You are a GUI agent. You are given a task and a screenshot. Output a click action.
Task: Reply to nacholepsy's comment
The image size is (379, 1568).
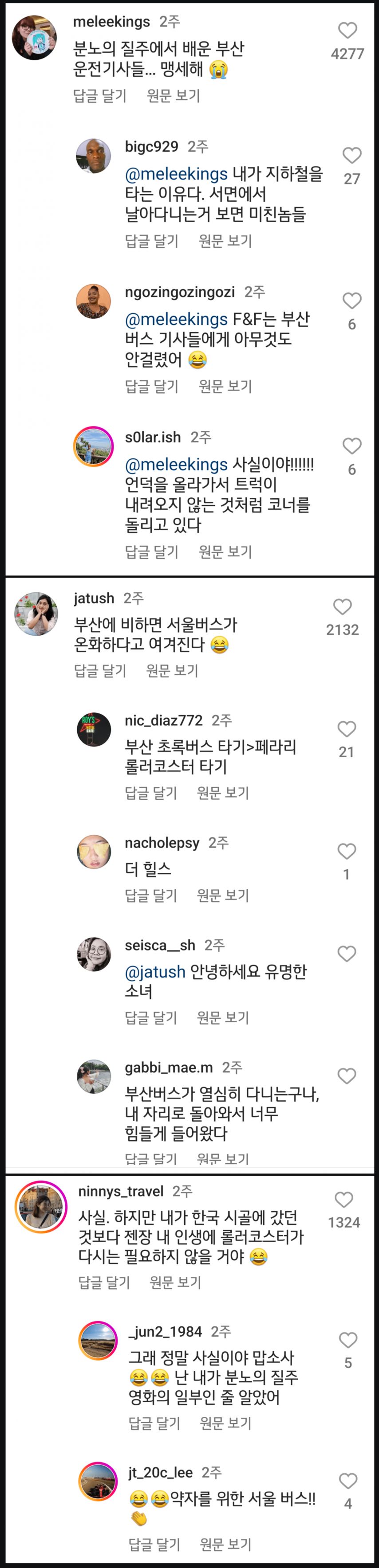pyautogui.click(x=151, y=895)
